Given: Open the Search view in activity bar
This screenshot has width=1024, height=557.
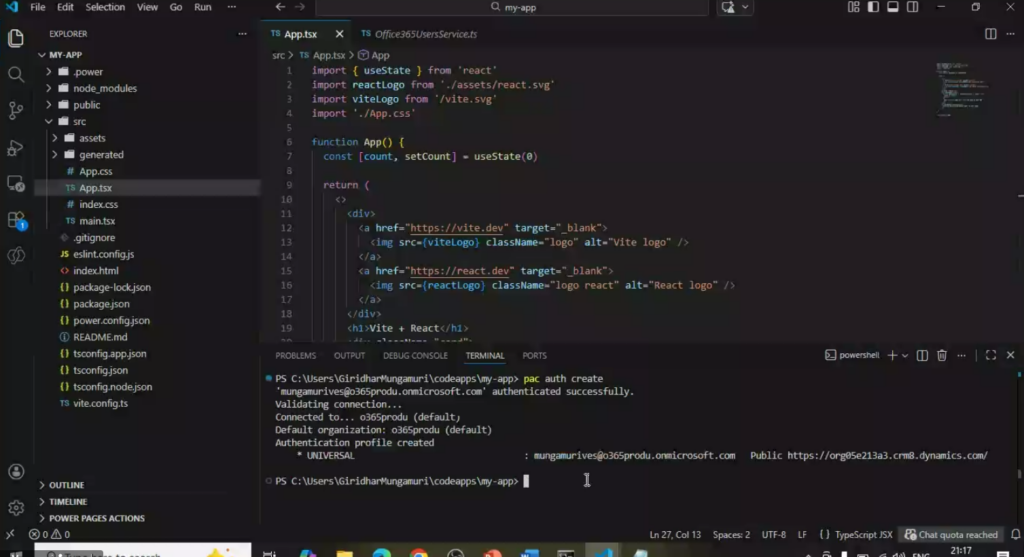Looking at the screenshot, I should coord(16,75).
